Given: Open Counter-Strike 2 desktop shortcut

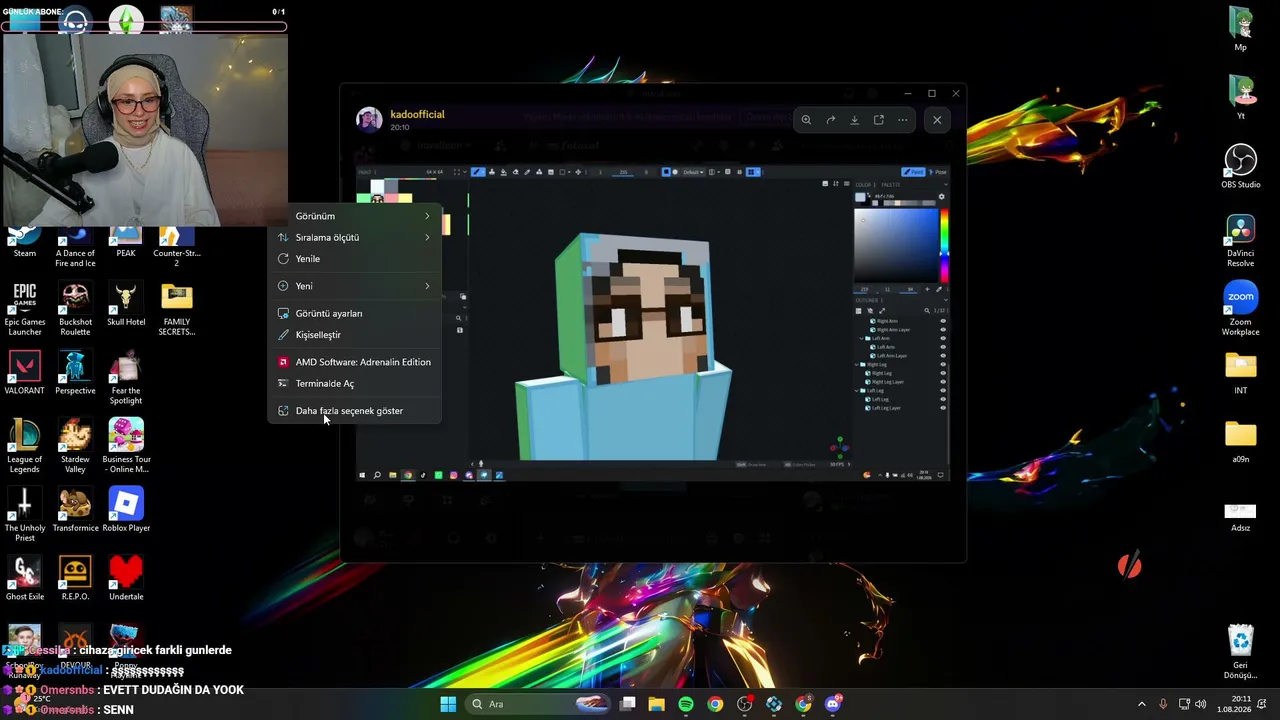Looking at the screenshot, I should coord(177,247).
